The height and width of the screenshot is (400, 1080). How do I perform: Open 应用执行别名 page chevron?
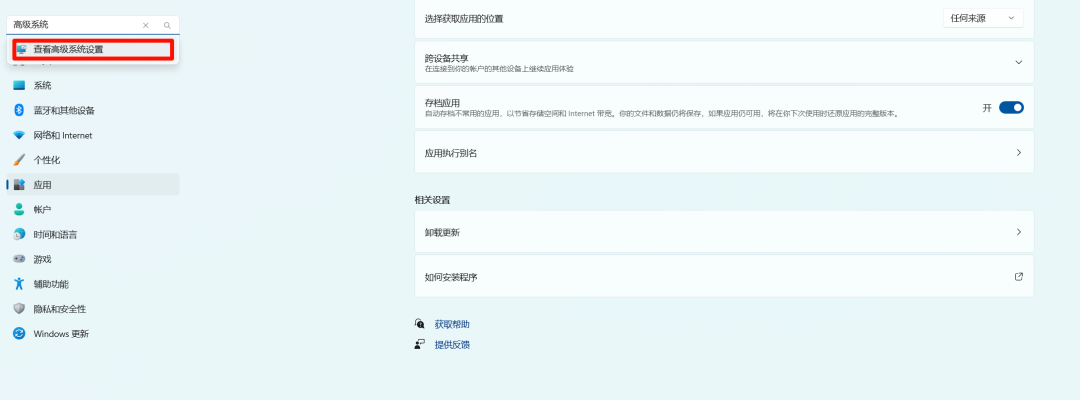[1019, 153]
